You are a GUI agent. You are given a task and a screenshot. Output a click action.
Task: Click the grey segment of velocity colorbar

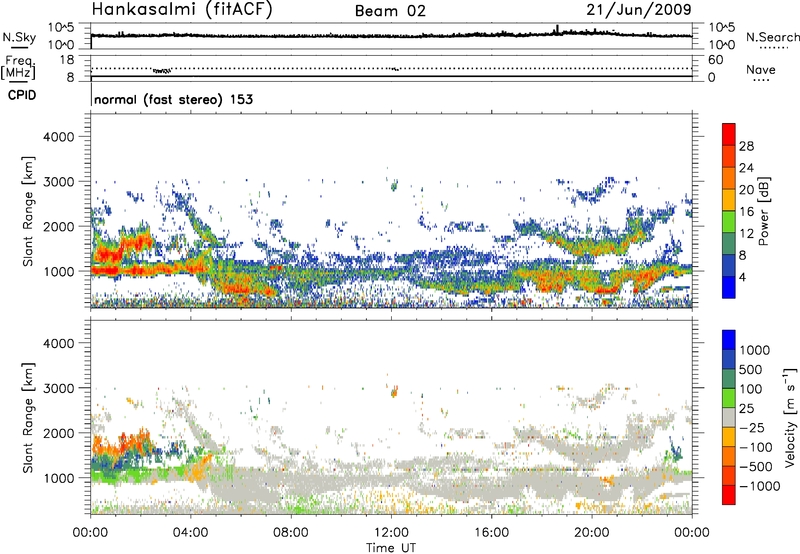tap(729, 417)
